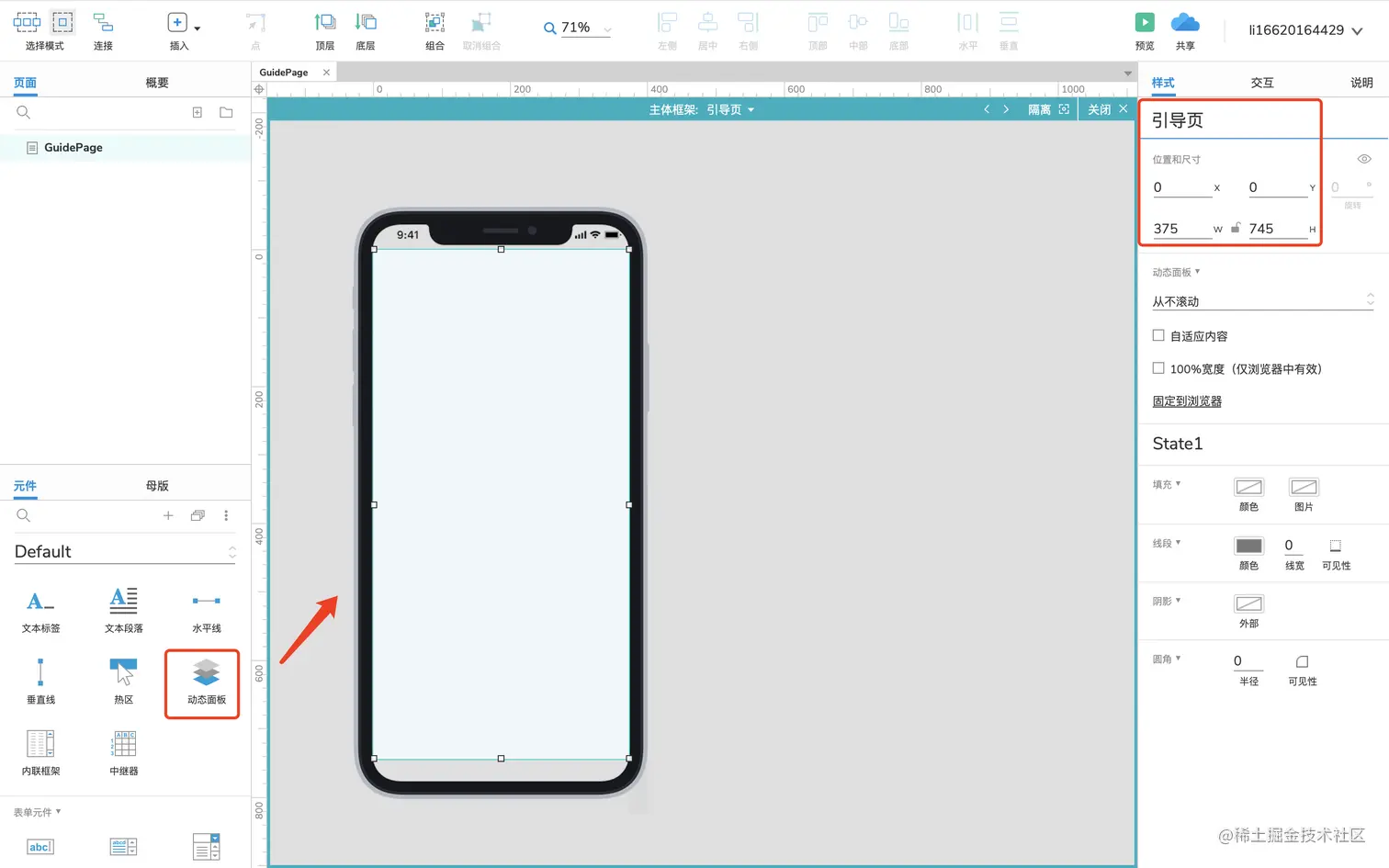Click the 圆角 corner 可见性 icon
This screenshot has width=1389, height=868.
(x=1302, y=661)
